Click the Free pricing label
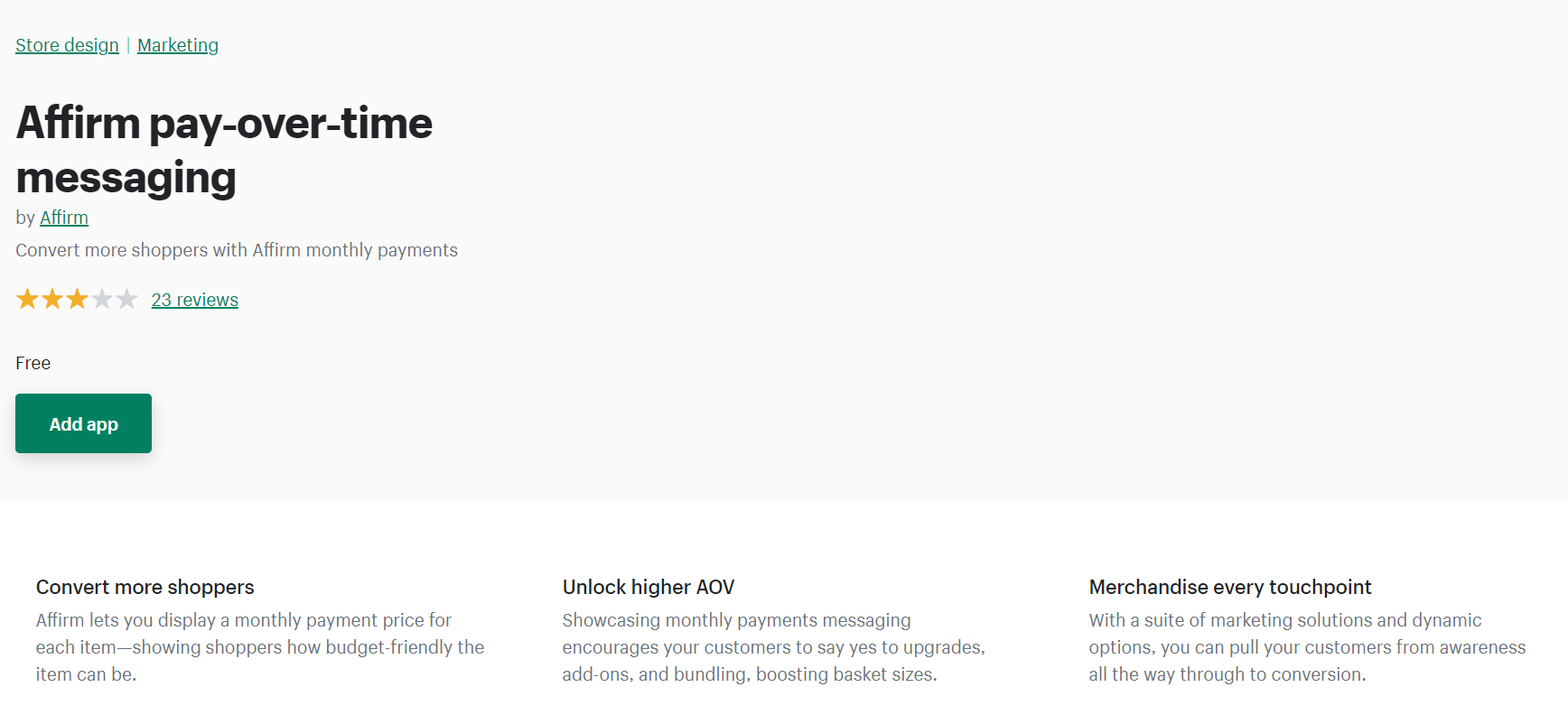 point(33,363)
